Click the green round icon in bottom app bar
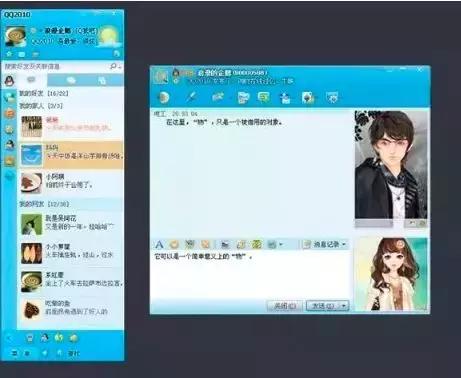The image size is (461, 378). (59, 338)
